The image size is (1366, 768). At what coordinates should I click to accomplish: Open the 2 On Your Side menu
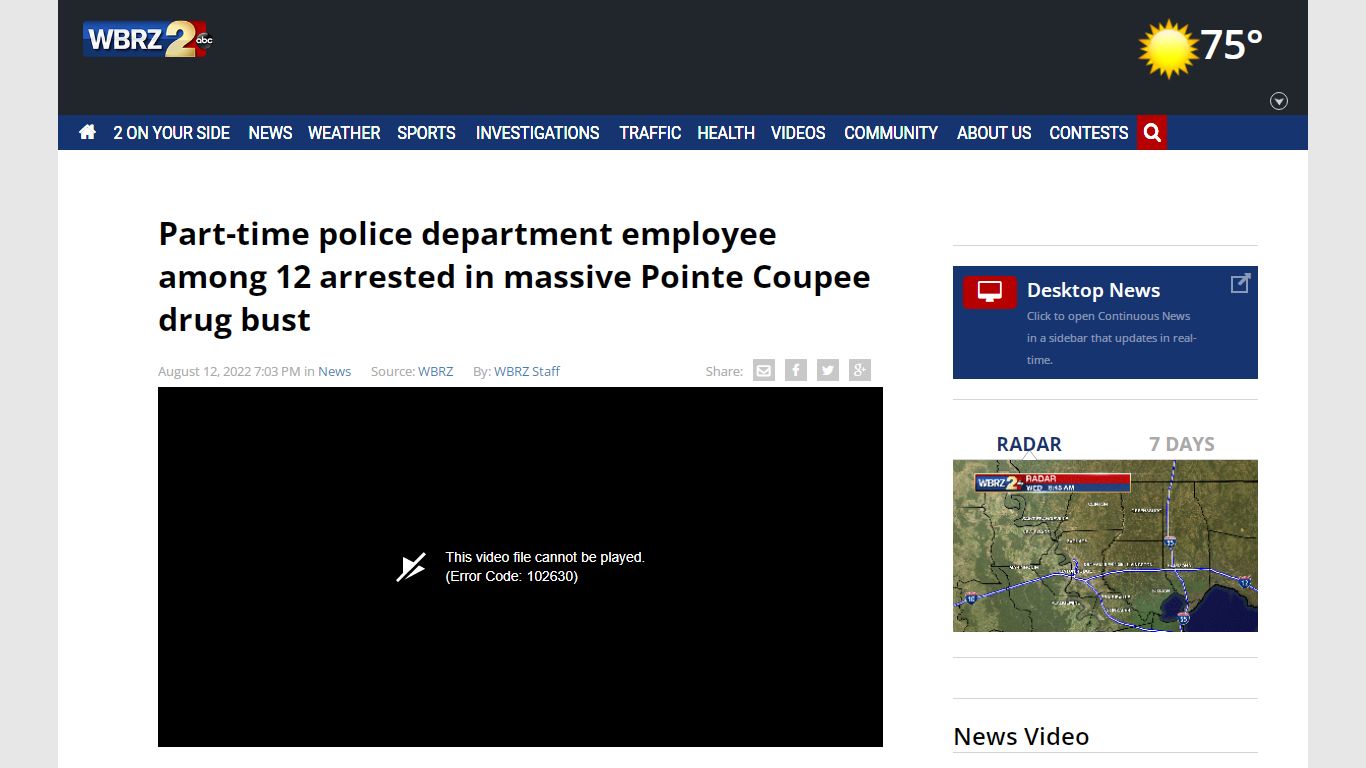(x=171, y=132)
